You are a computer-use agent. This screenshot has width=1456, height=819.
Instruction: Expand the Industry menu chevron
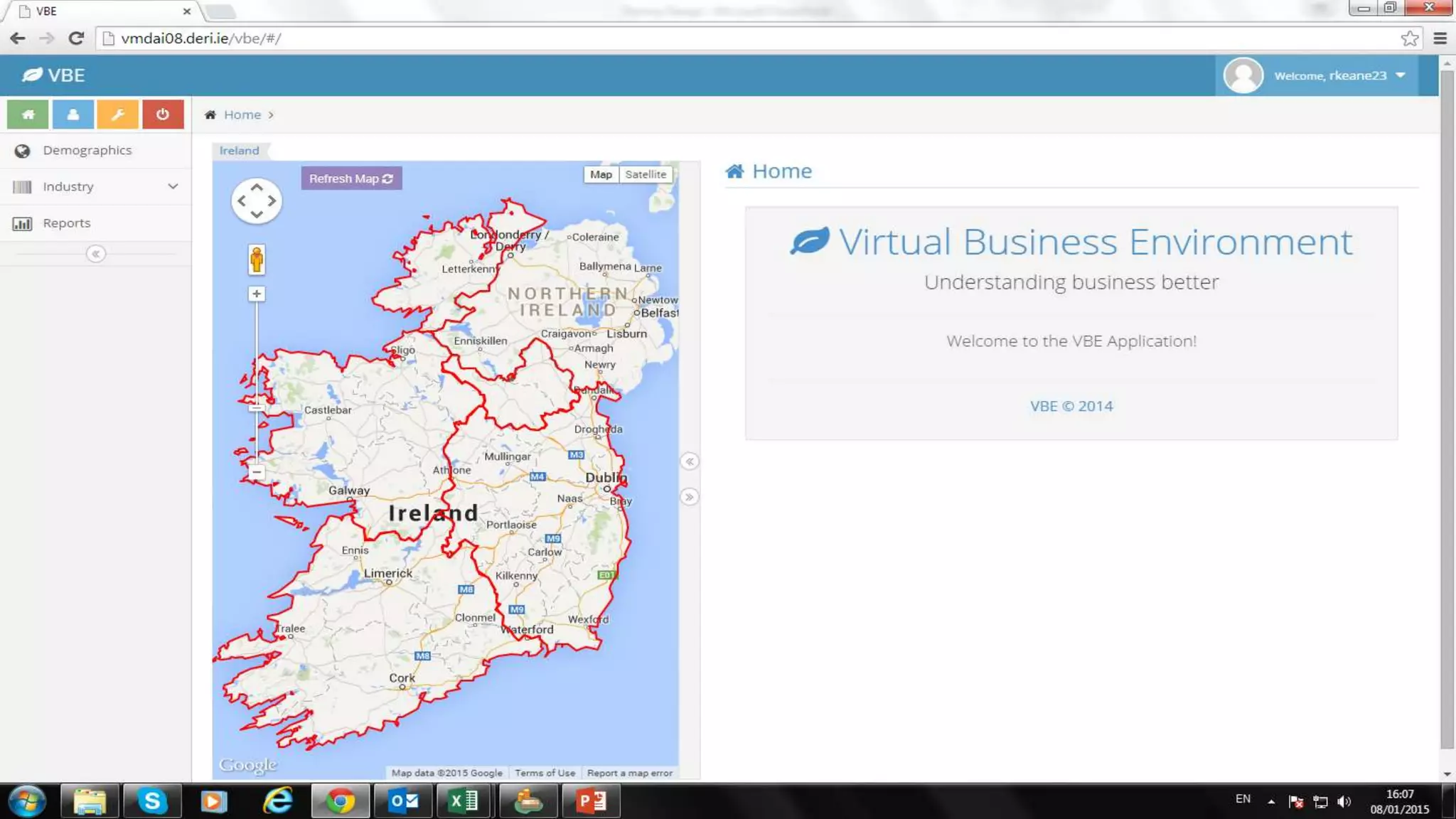pyautogui.click(x=173, y=186)
